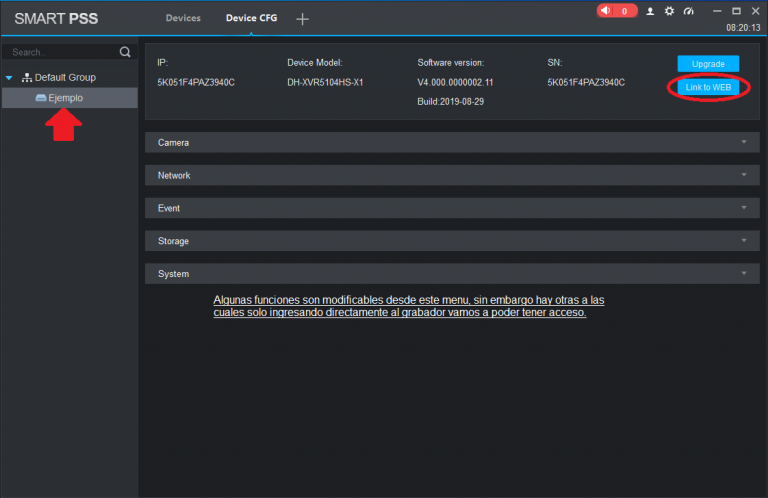
Task: Click the Storage section label
Action: (173, 241)
